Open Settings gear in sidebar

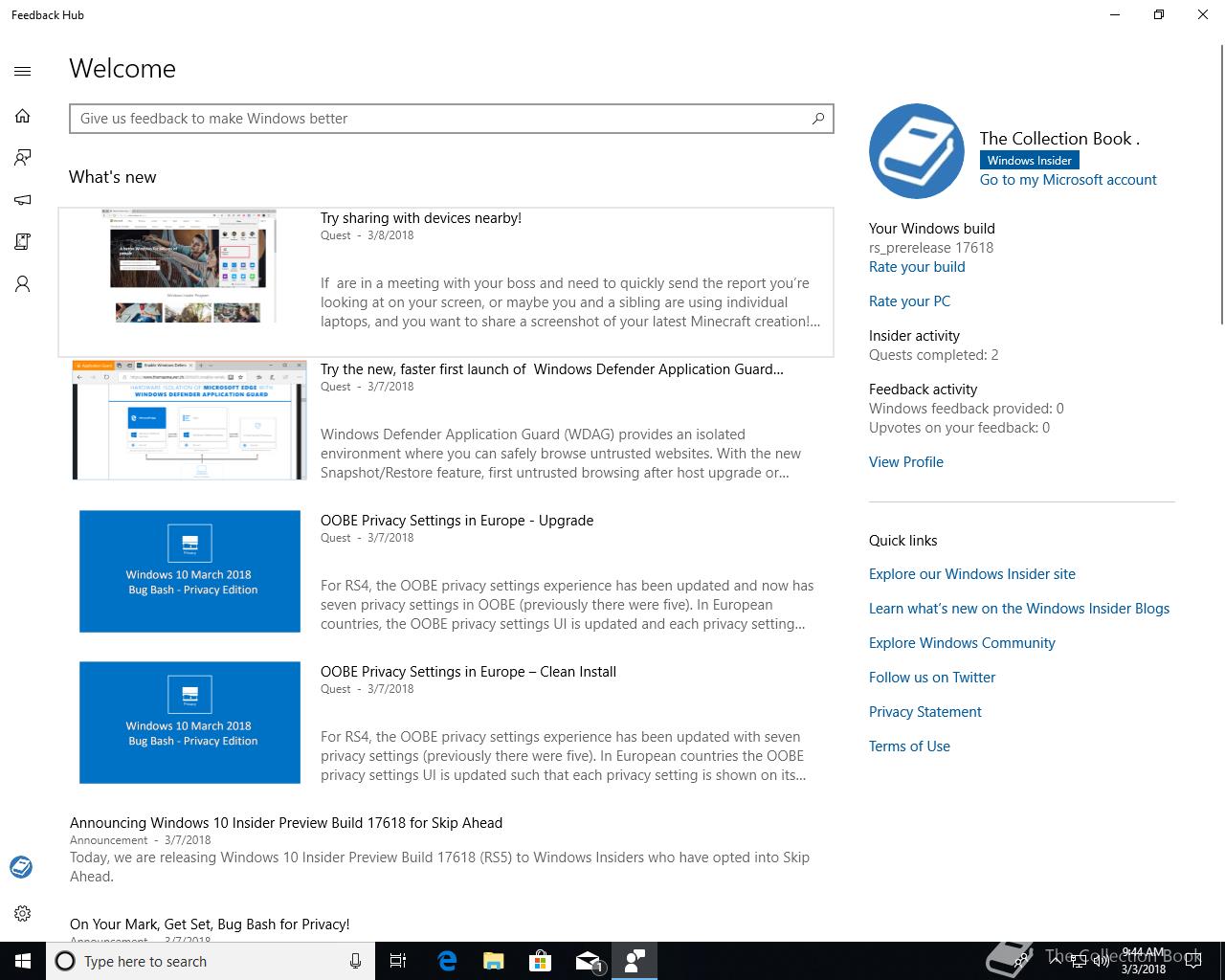pos(23,914)
